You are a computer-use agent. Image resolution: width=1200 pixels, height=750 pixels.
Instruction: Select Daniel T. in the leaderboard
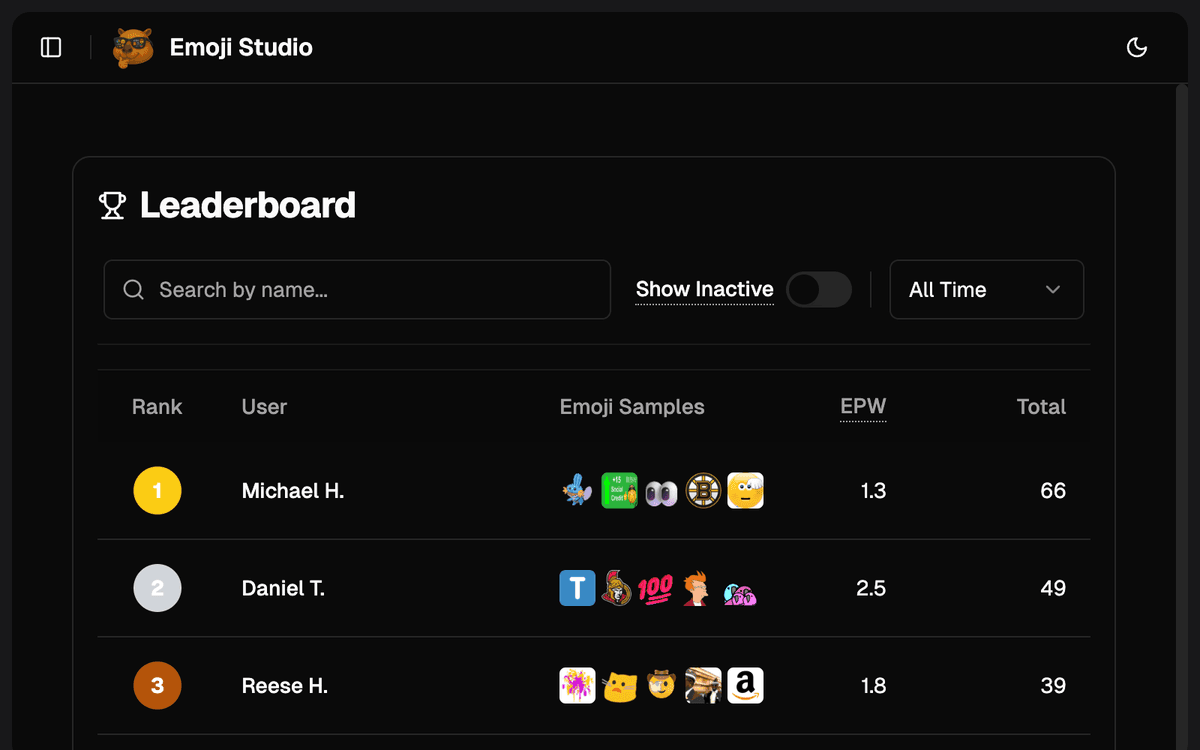point(283,589)
